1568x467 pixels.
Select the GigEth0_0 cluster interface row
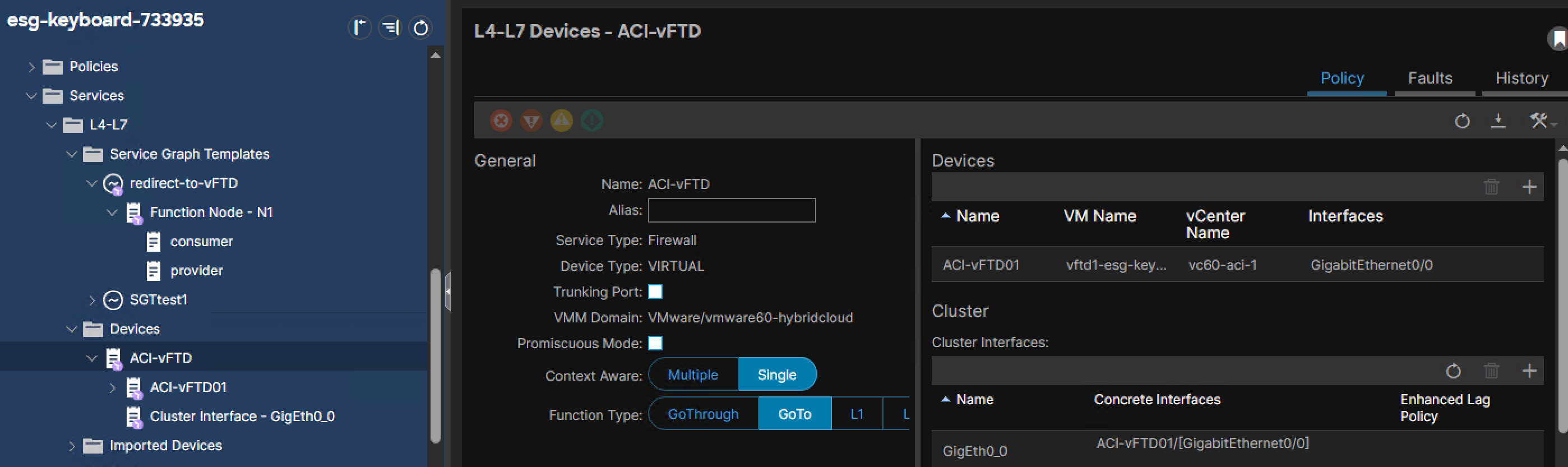pos(1237,450)
